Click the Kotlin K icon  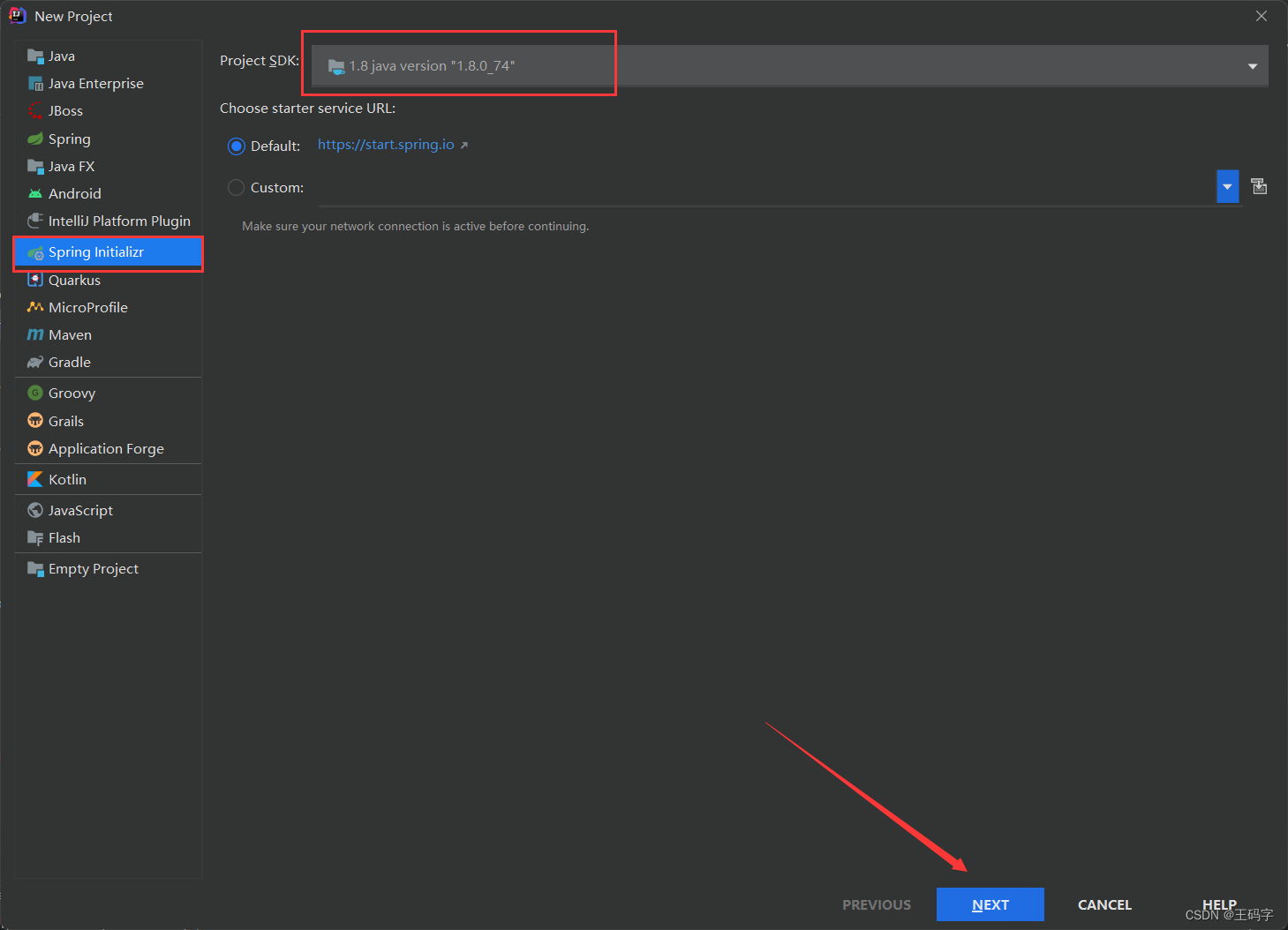point(35,479)
